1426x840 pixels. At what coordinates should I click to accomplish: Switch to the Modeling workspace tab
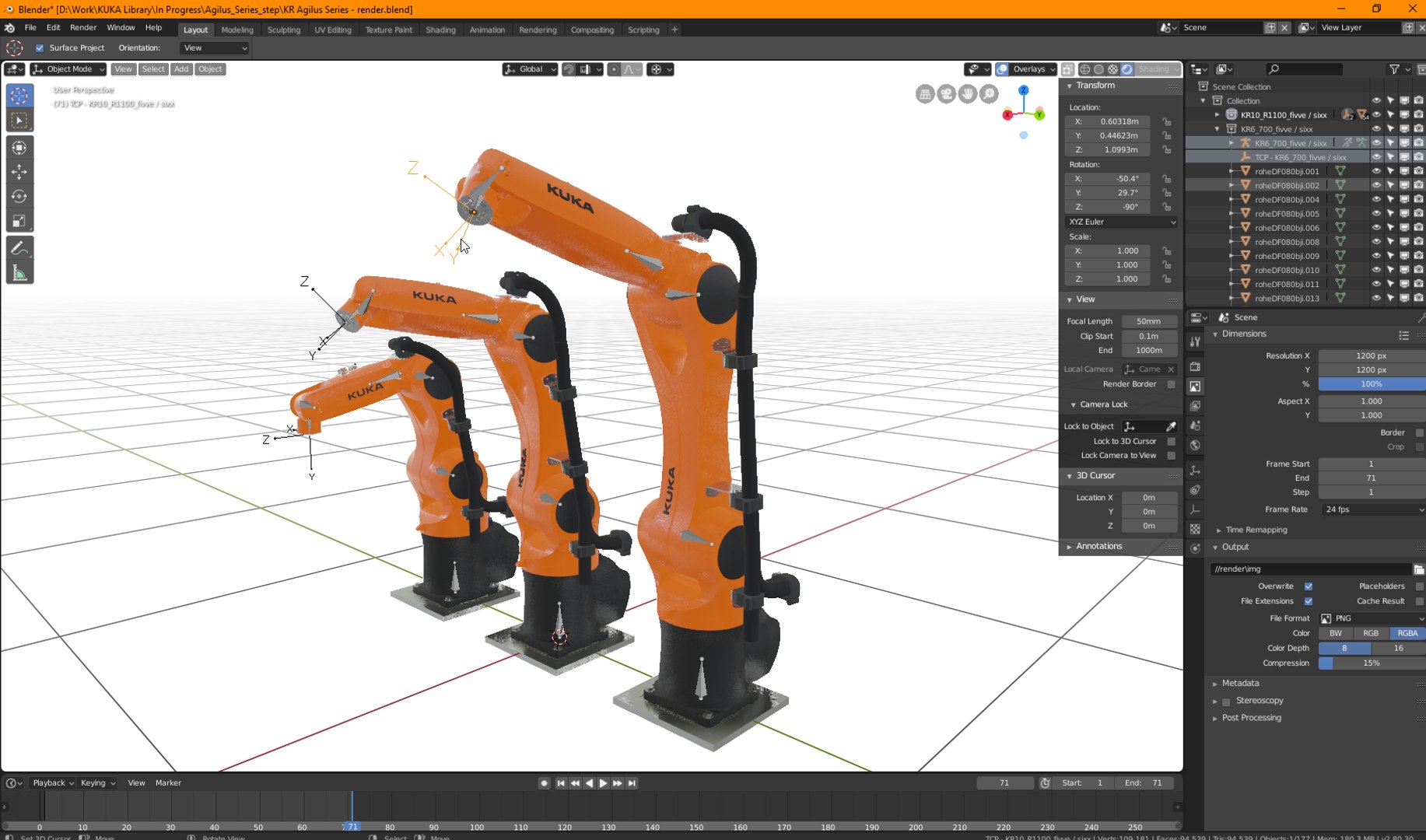coord(237,30)
